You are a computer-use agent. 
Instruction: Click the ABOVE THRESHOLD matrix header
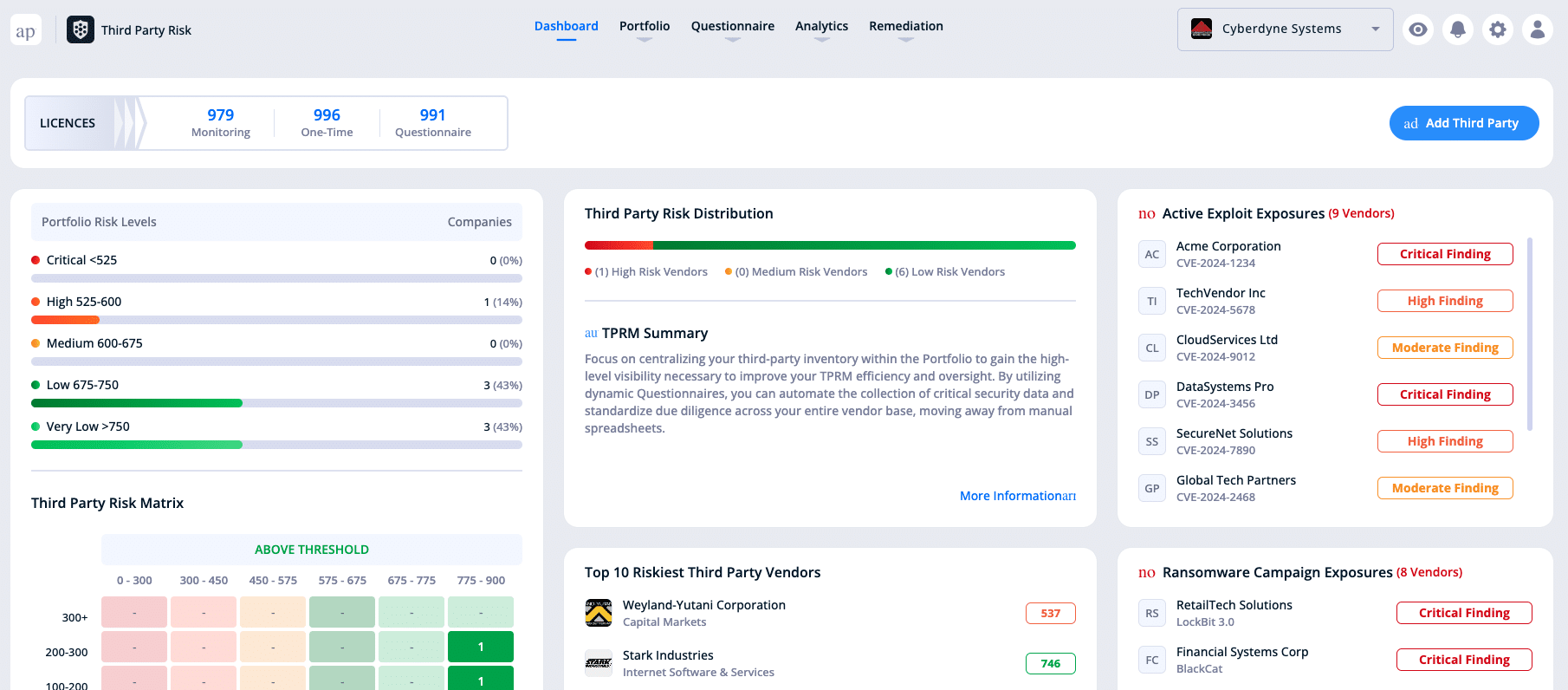tap(312, 550)
